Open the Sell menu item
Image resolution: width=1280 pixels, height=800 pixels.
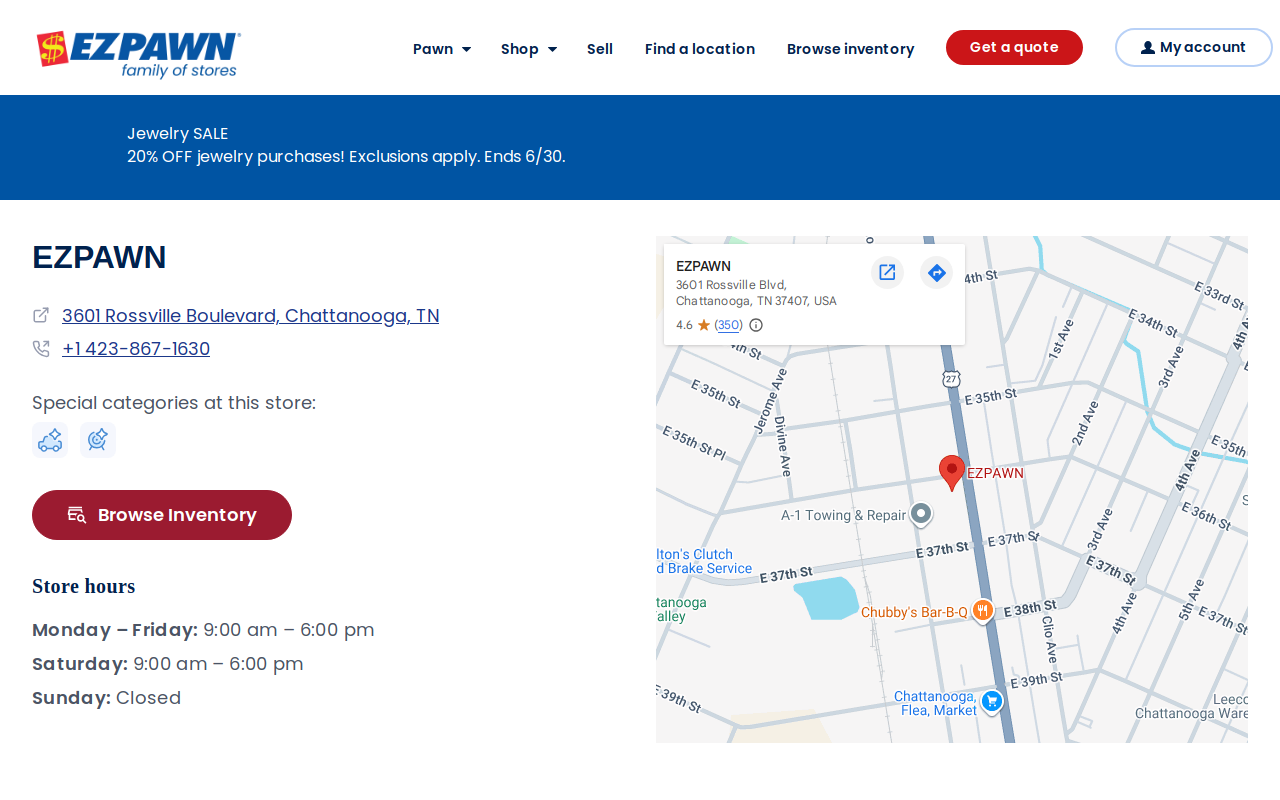click(600, 49)
